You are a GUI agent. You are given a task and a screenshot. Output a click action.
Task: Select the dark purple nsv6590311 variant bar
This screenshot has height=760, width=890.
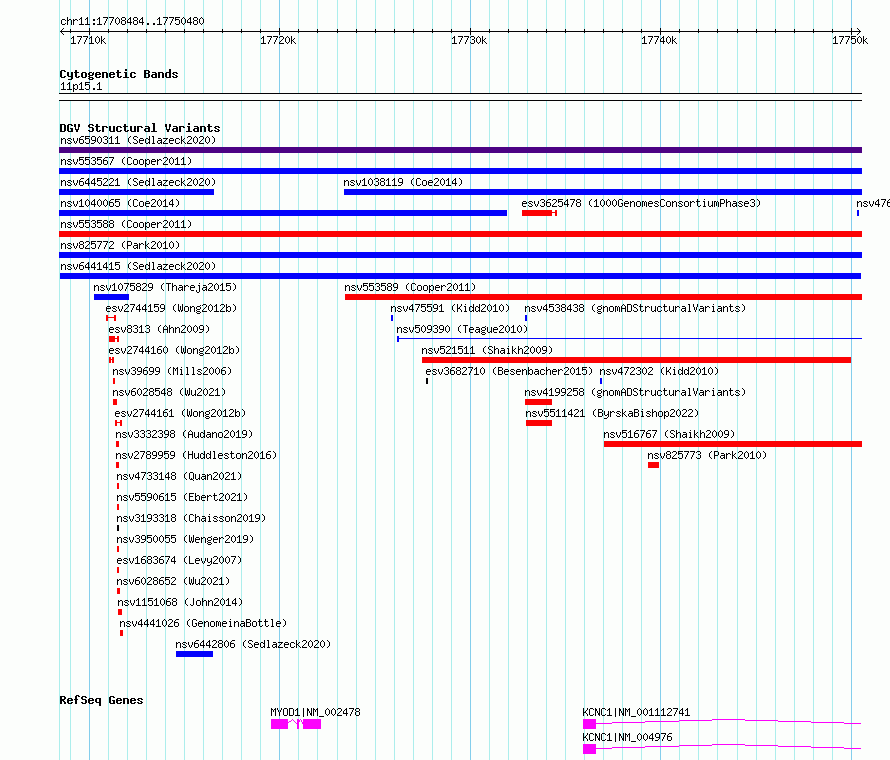(460, 150)
